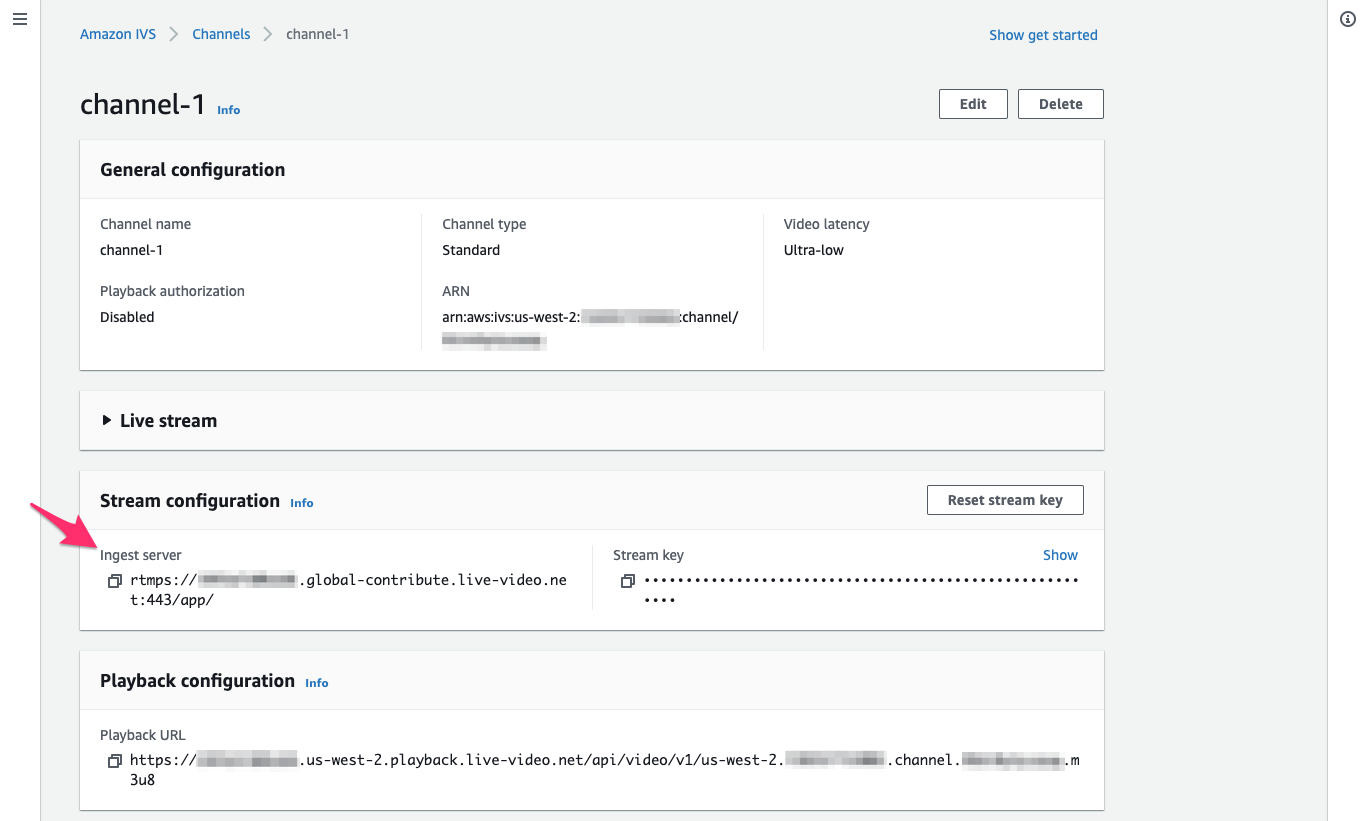This screenshot has height=821, width=1368.
Task: Click Show get started link
Action: coord(1043,35)
